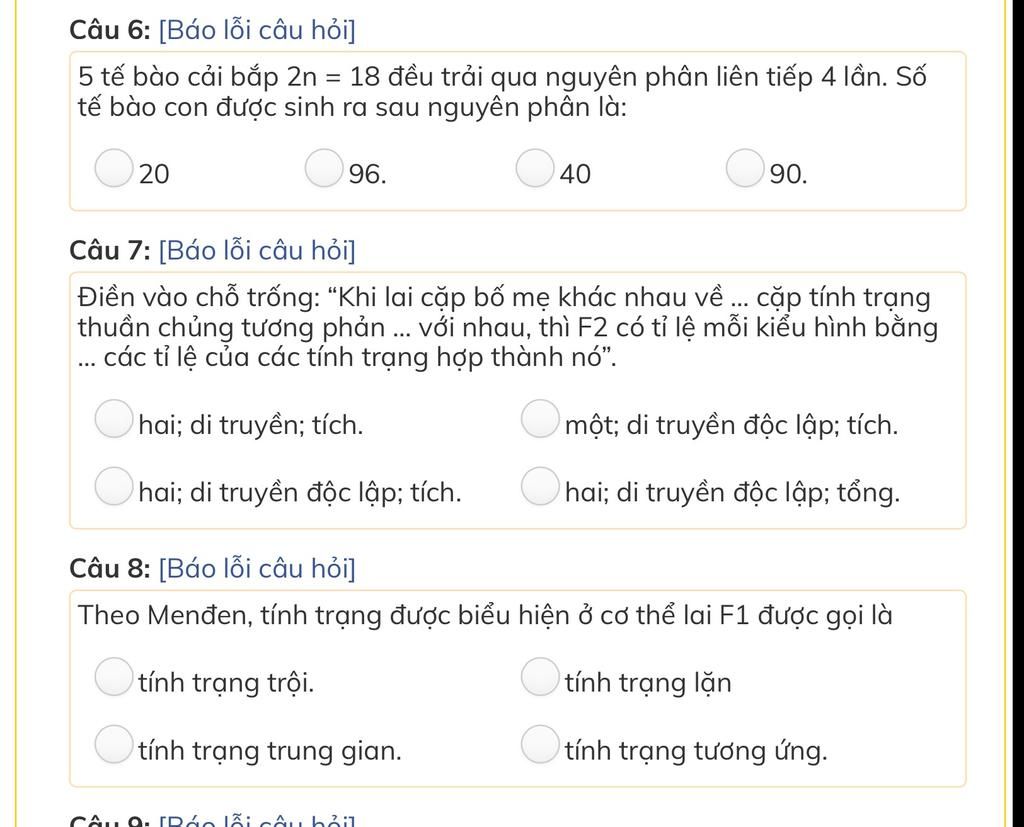Select answer 40 for Câu 6
The image size is (1024, 827).
(x=535, y=169)
